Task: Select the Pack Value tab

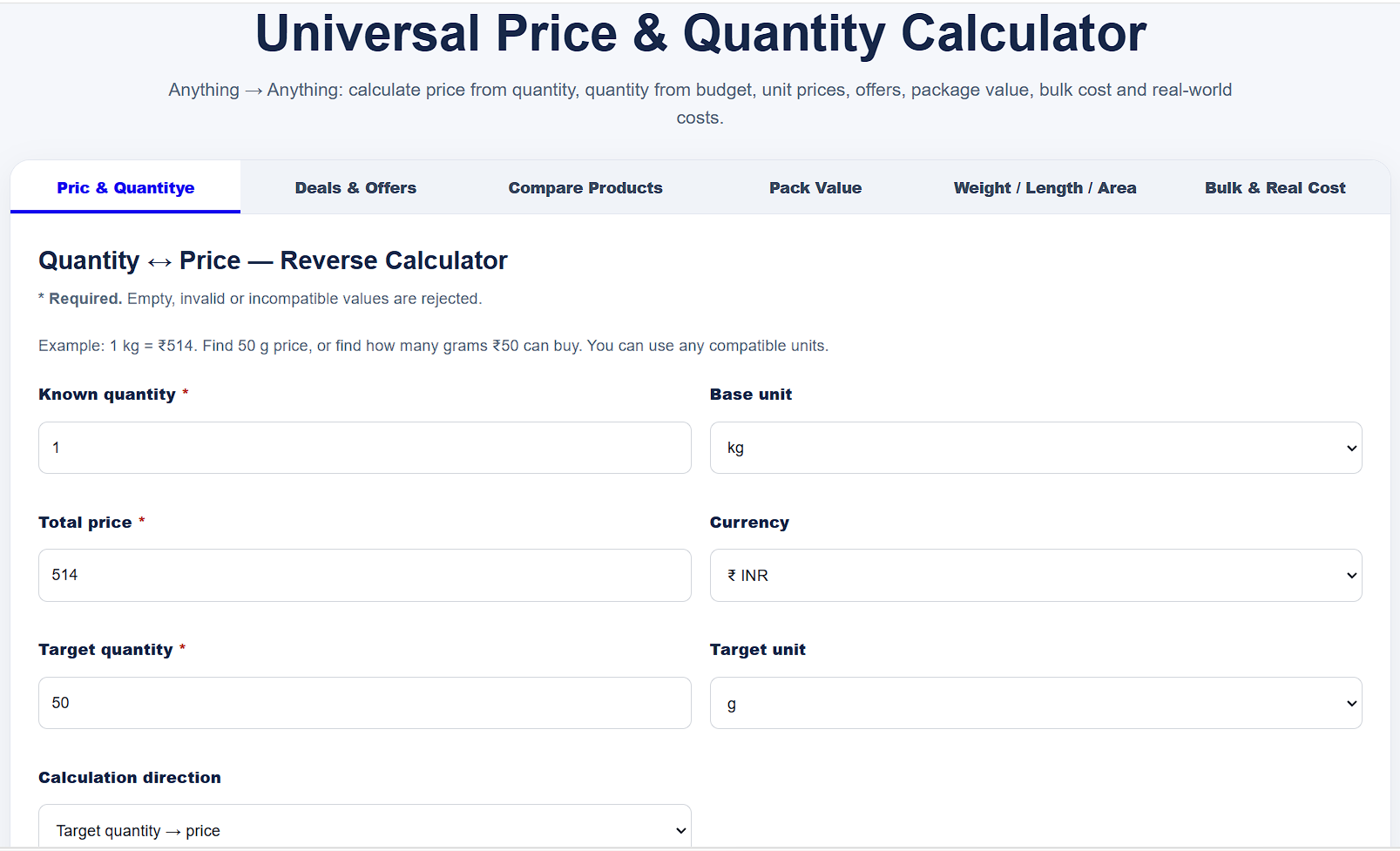Action: pos(815,188)
